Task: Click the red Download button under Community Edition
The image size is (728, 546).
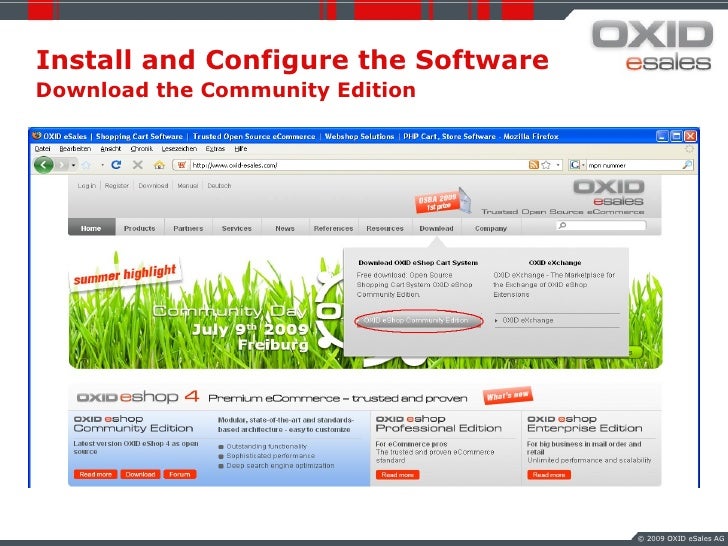Action: pos(140,474)
